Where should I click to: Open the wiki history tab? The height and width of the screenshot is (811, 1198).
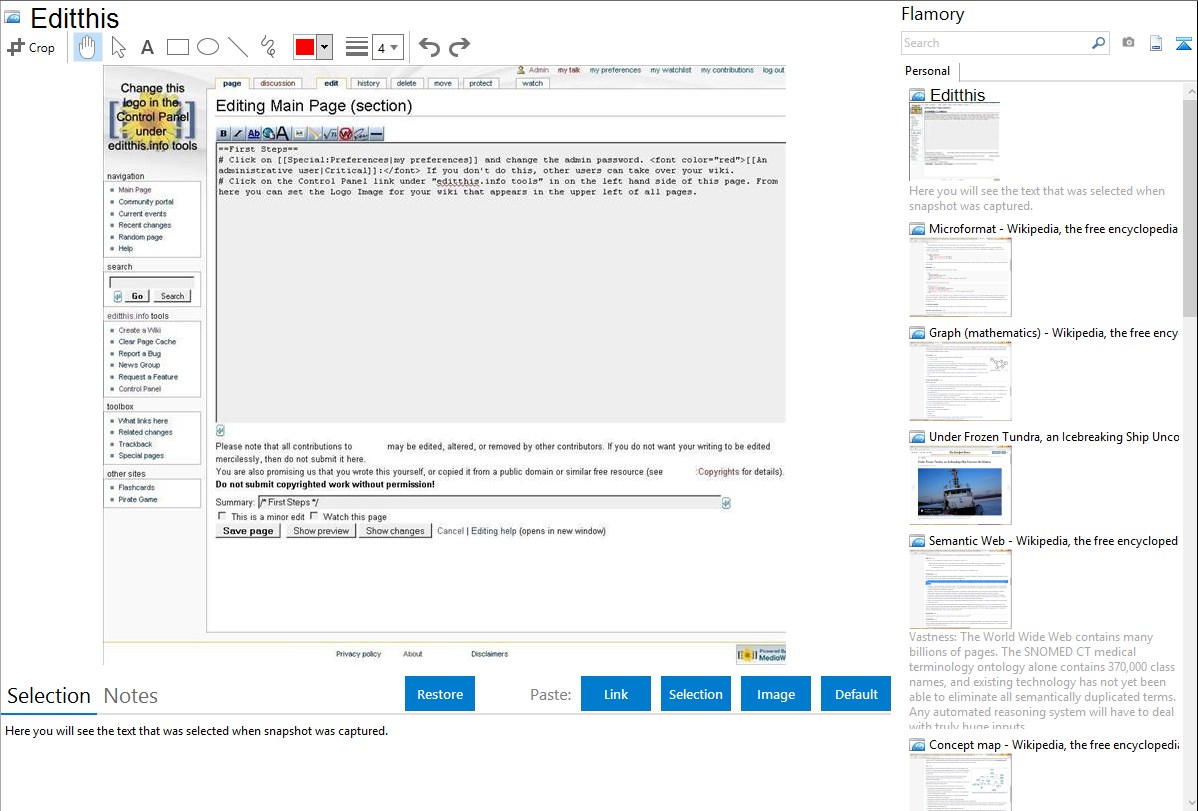(368, 83)
